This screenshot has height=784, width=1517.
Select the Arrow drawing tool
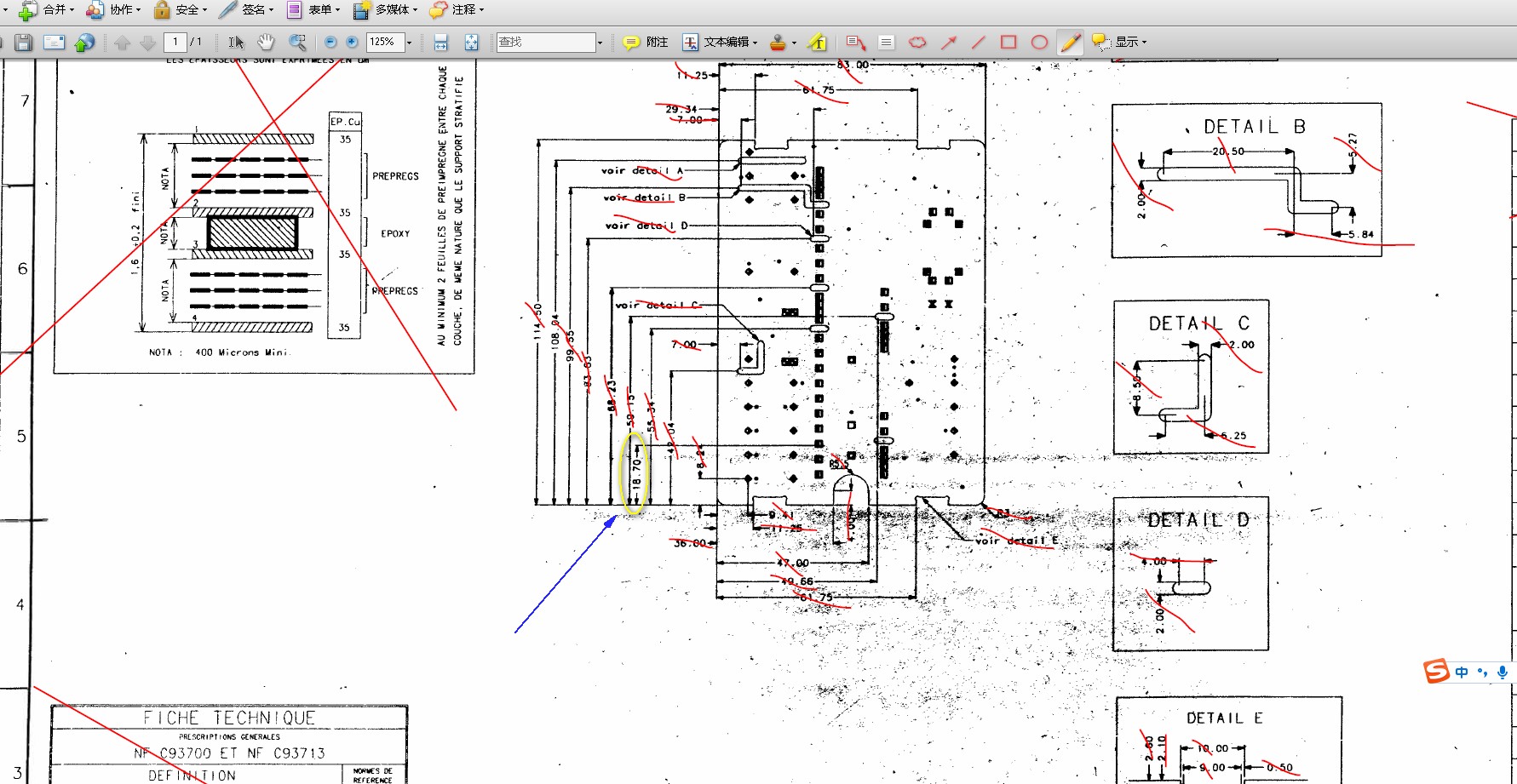pos(948,42)
